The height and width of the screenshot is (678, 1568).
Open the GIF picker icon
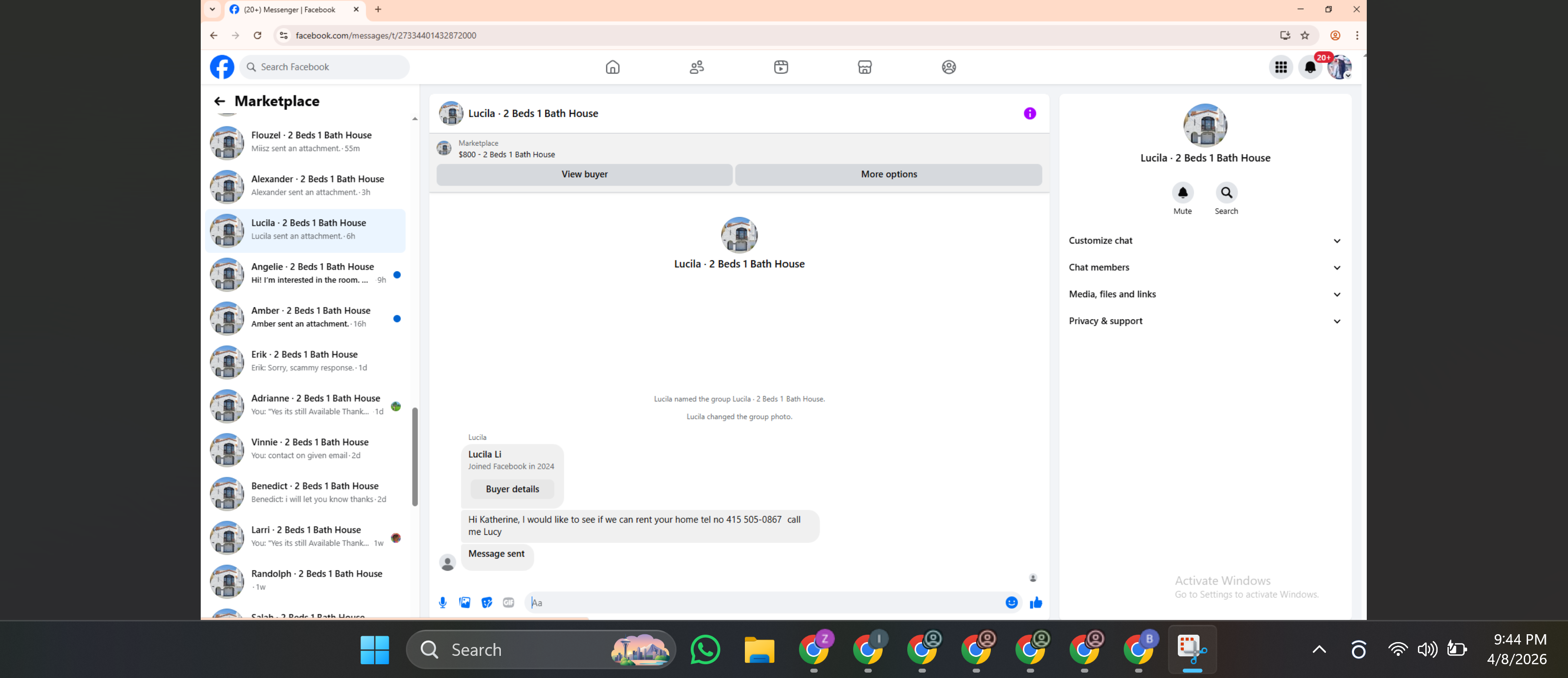click(508, 603)
